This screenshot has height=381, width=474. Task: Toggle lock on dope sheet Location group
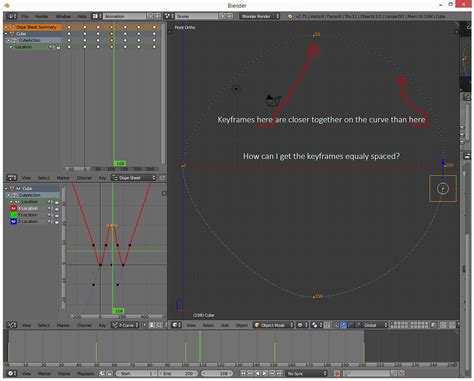click(x=58, y=47)
